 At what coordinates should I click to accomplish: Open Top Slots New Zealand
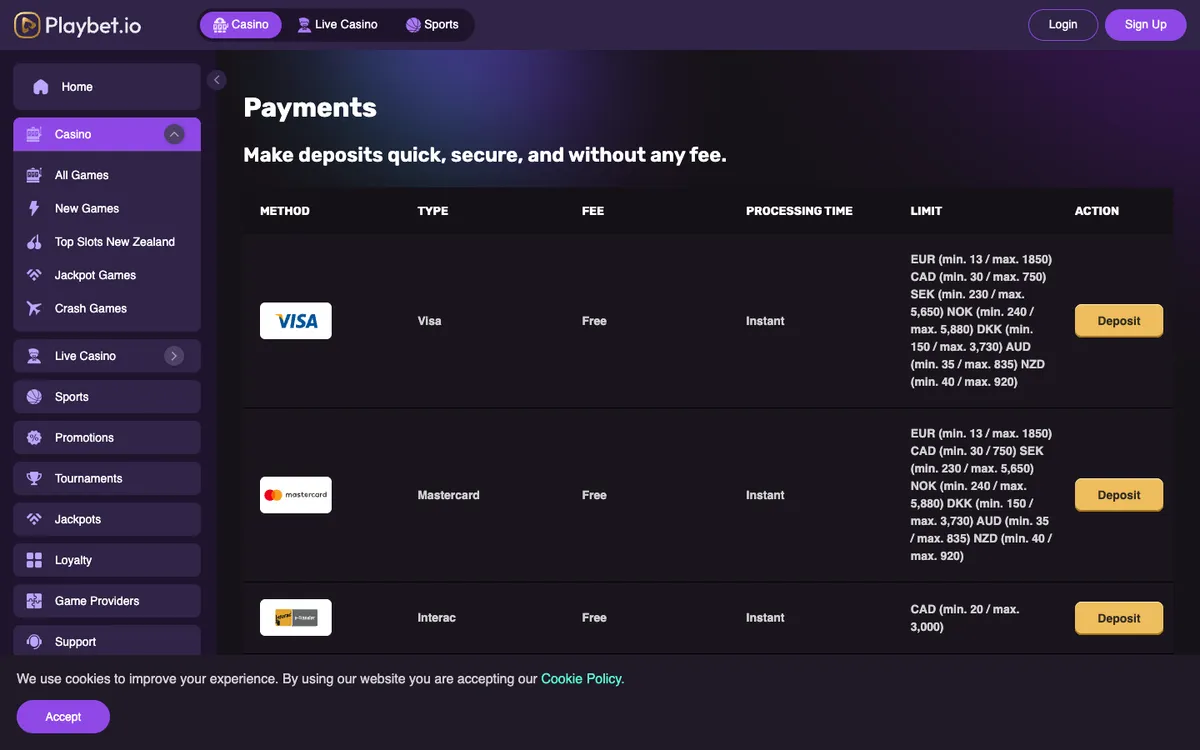107,242
